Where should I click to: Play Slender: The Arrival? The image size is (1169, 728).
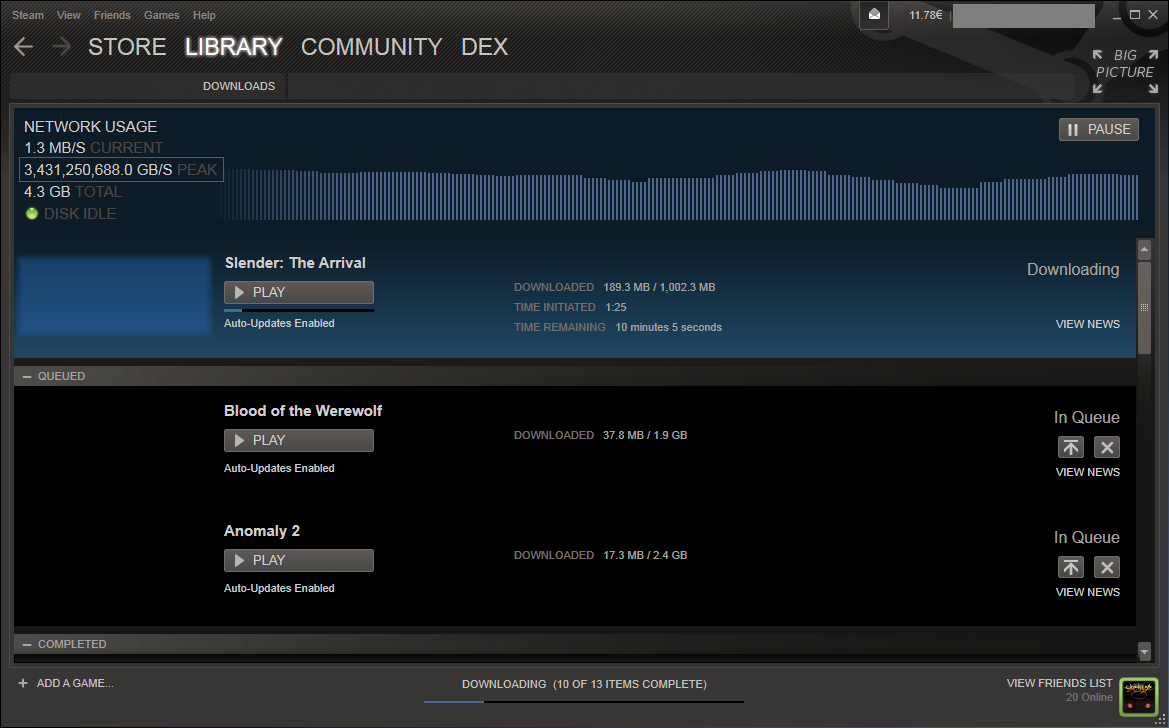(x=299, y=292)
